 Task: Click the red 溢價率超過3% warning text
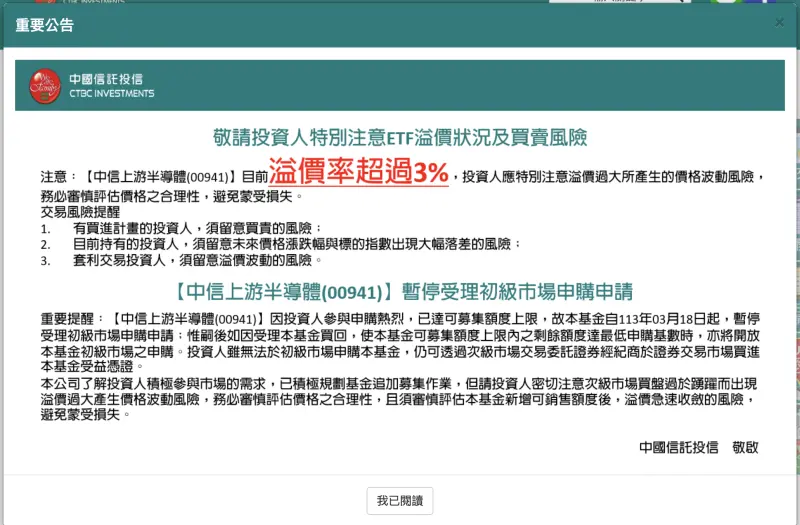[x=359, y=171]
